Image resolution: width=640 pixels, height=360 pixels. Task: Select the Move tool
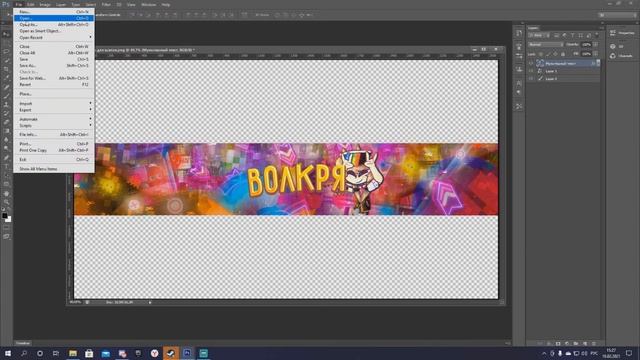[6, 34]
